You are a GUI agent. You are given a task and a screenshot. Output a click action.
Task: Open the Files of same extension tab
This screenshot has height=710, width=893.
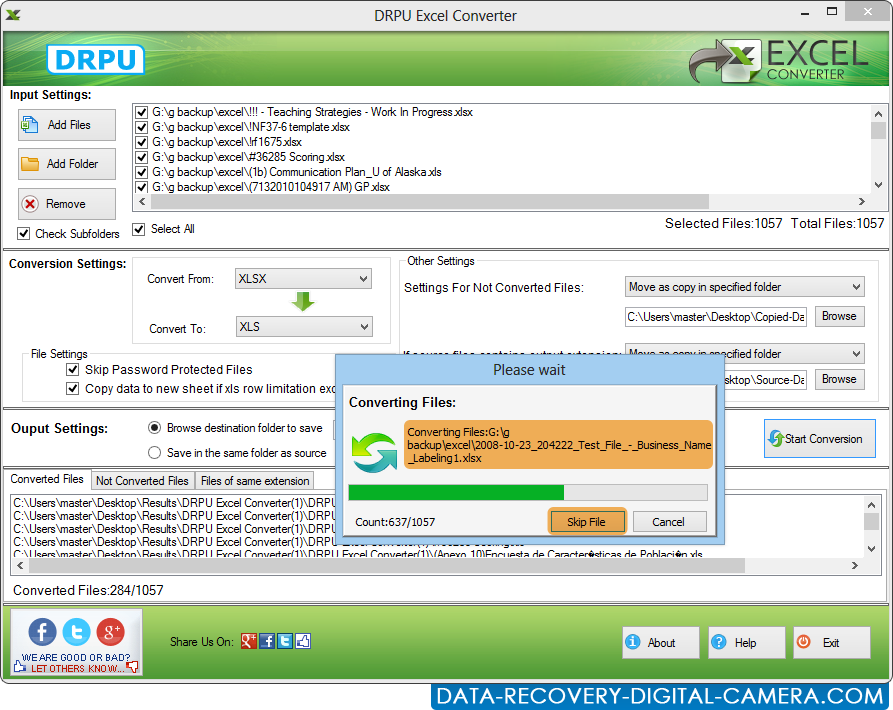[x=254, y=480]
